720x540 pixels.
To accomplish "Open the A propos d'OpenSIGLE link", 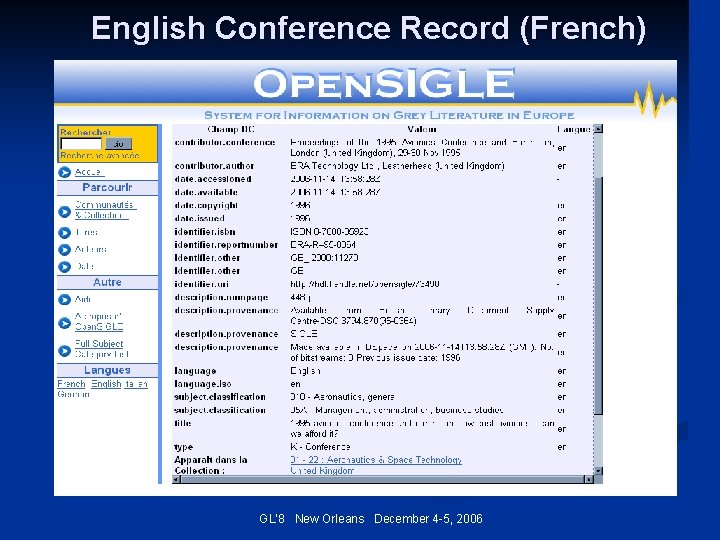I will pyautogui.click(x=99, y=321).
